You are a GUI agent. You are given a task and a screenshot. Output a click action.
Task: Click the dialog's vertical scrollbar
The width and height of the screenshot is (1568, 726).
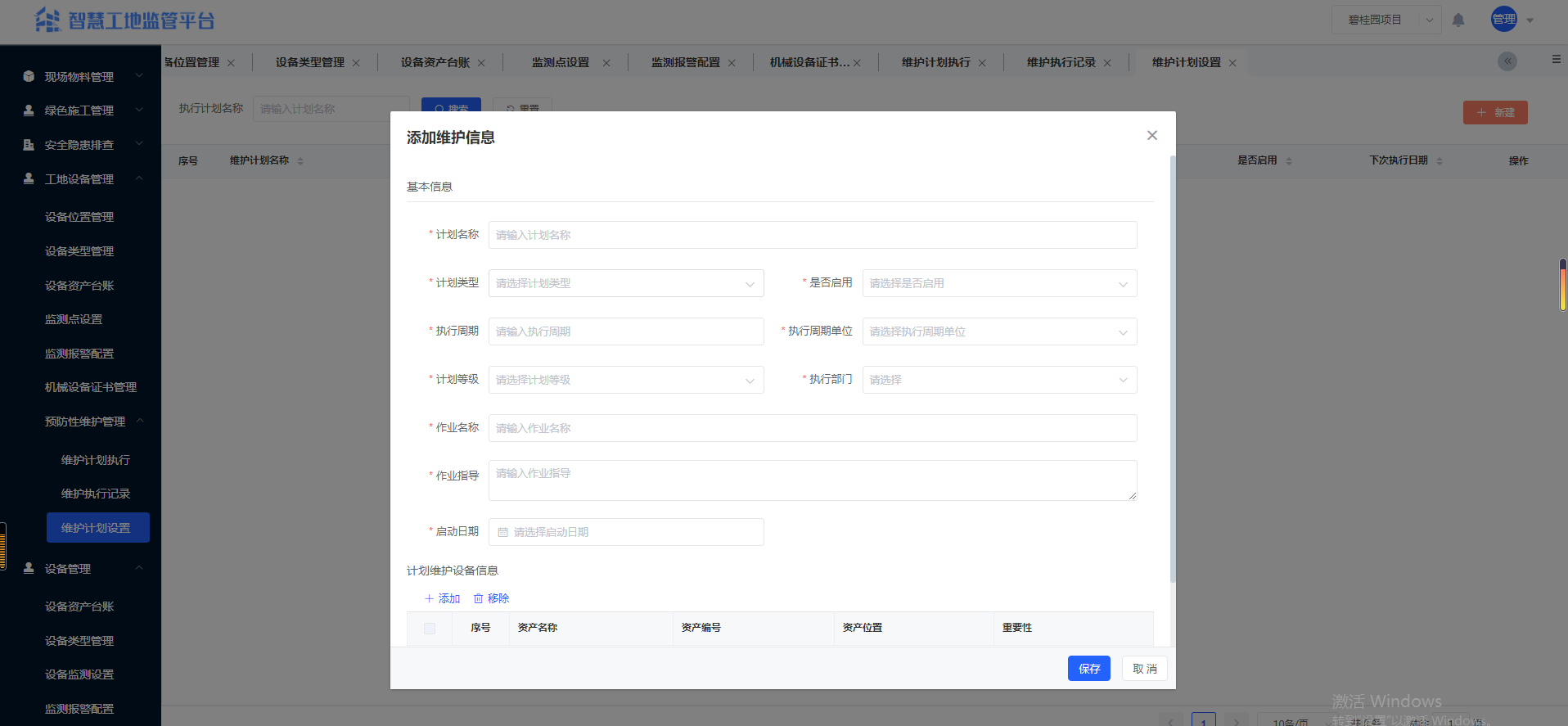coord(1172,368)
